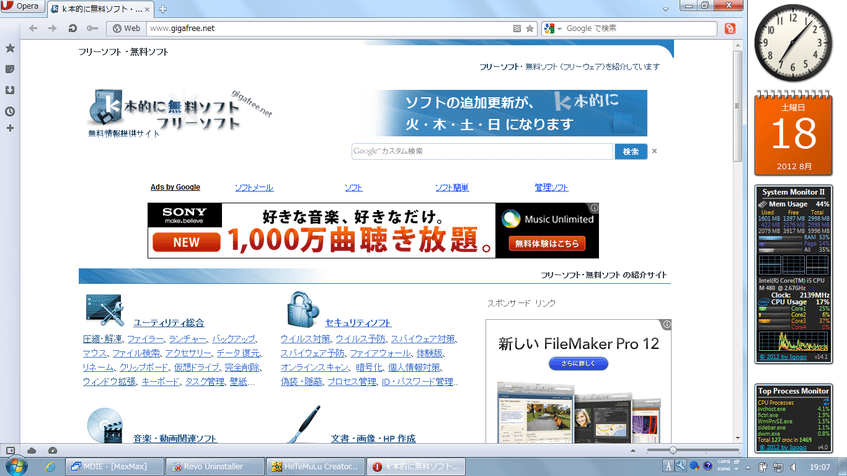
Task: Click AdChoices icon on FileMaker ad
Action: point(667,324)
